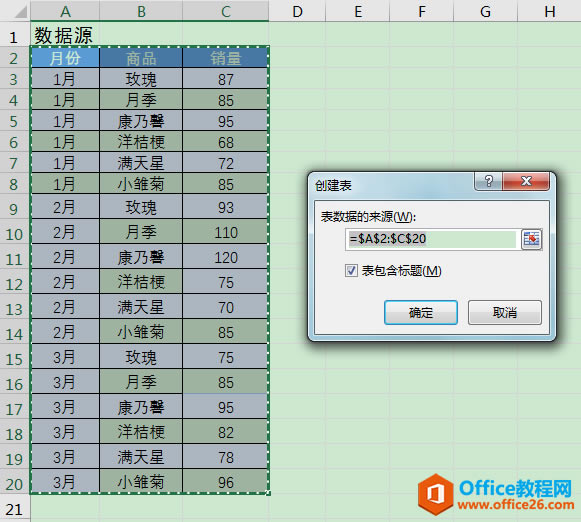Confirm with the 确定 button
The height and width of the screenshot is (522, 581).
tap(421, 313)
